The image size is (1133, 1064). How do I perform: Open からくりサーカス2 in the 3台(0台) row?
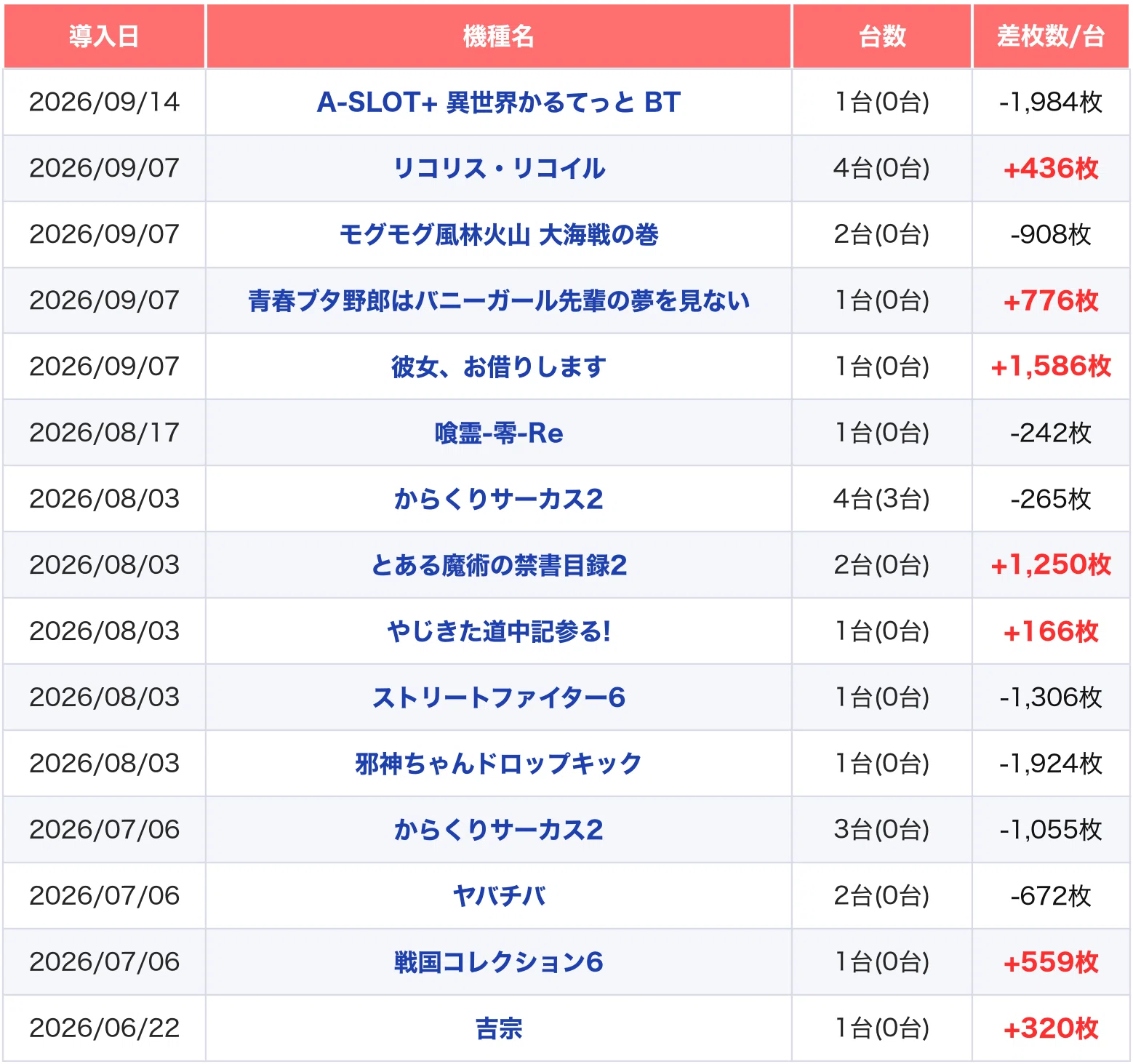[499, 831]
